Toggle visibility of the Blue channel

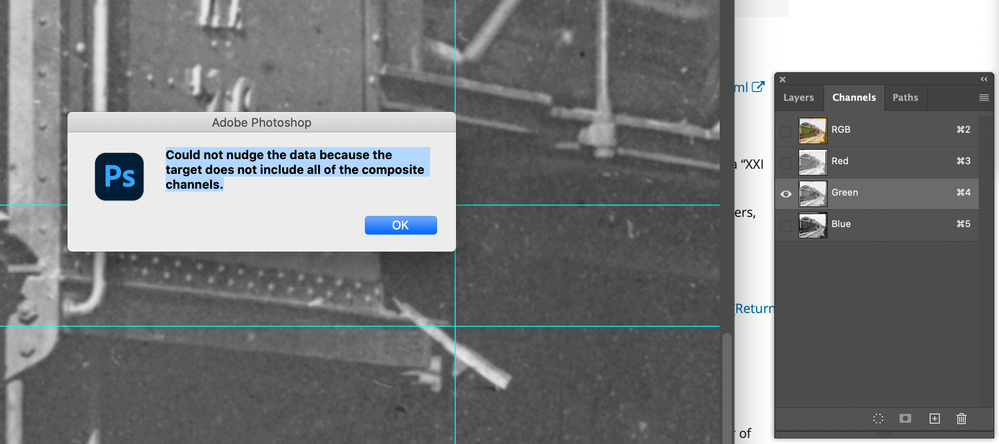pyautogui.click(x=786, y=226)
